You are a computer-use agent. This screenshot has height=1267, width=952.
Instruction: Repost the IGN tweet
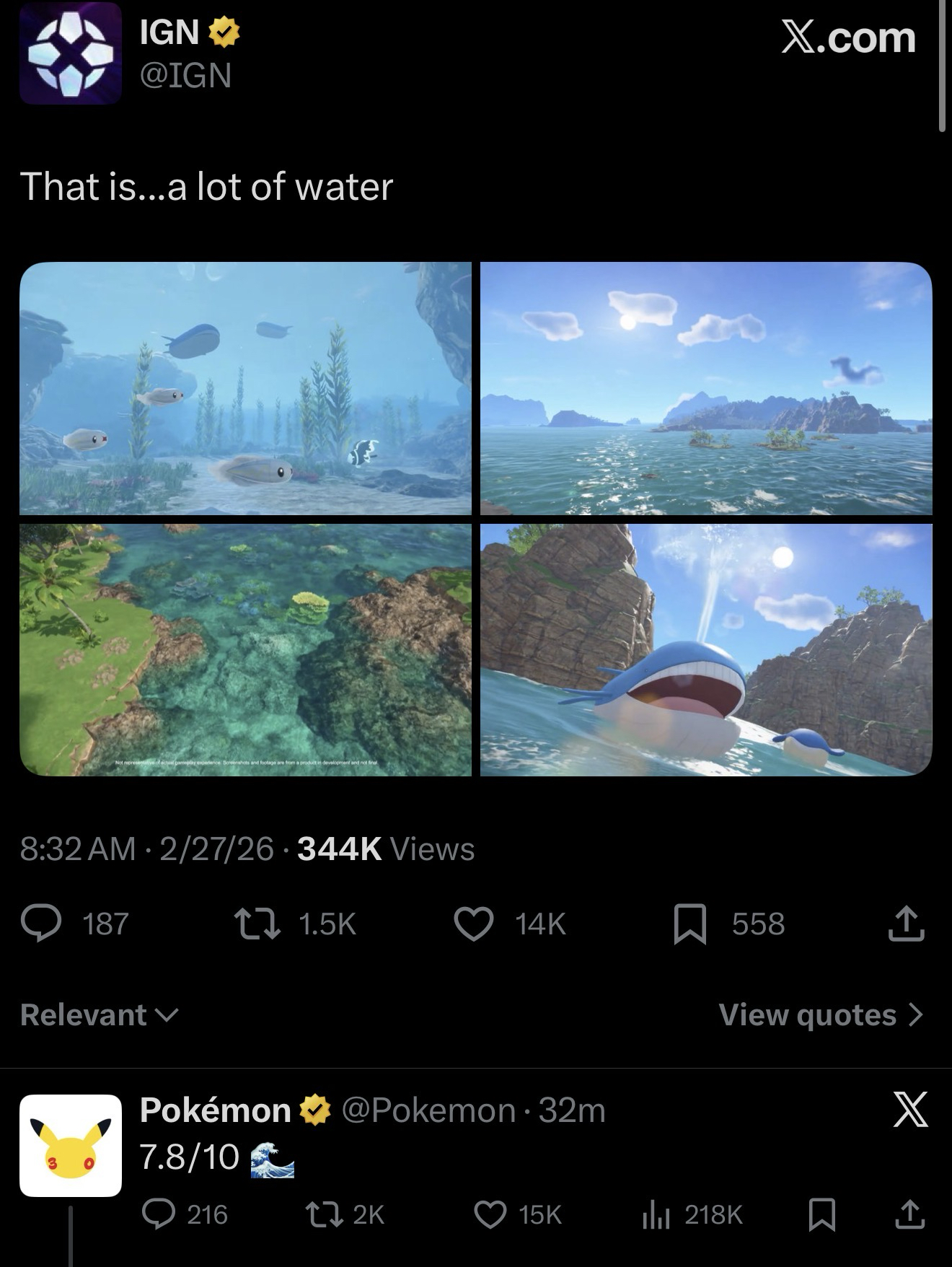(257, 924)
